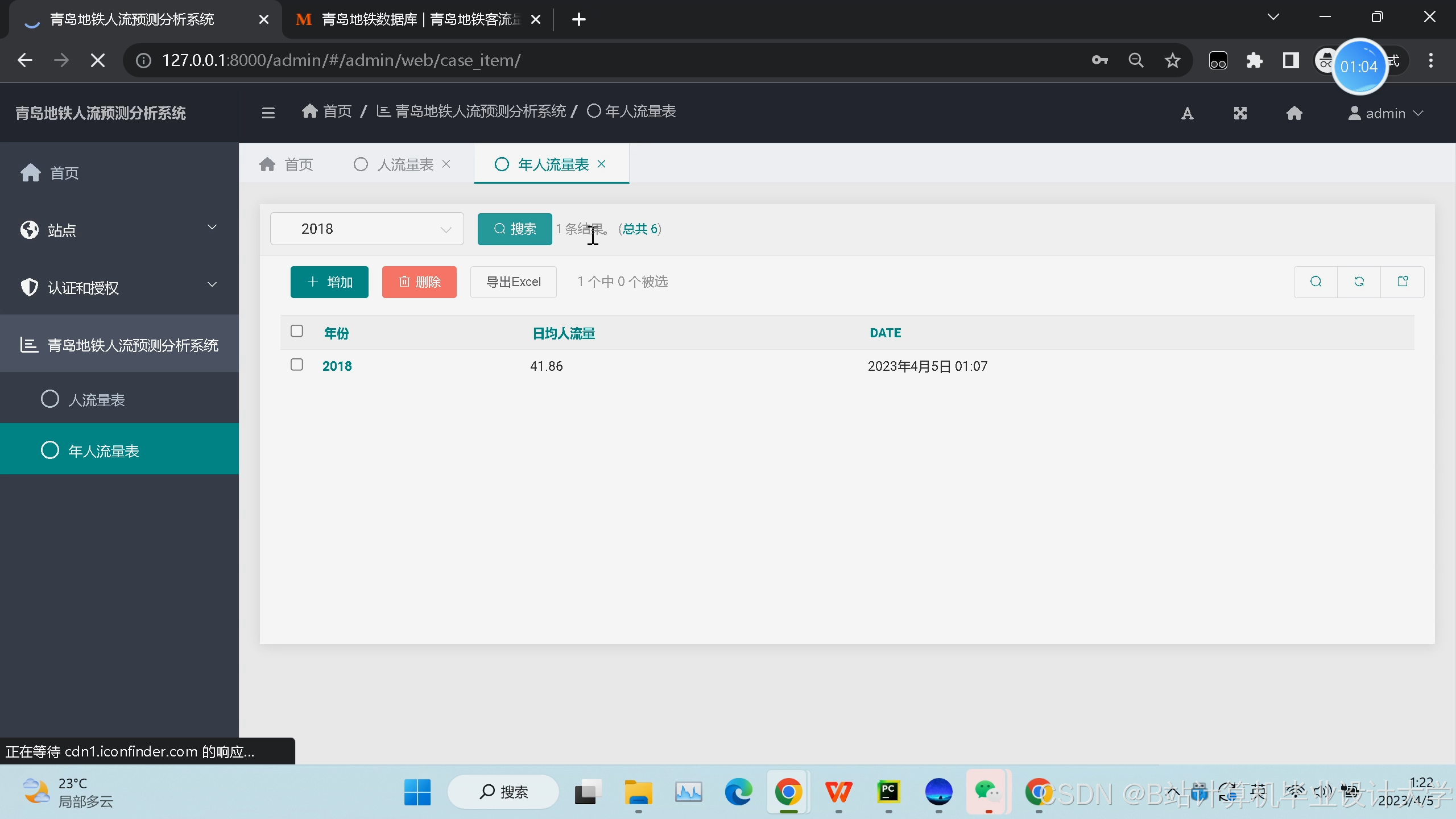Open the Chrome tab search chevron
This screenshot has height=819, width=1456.
click(1273, 17)
